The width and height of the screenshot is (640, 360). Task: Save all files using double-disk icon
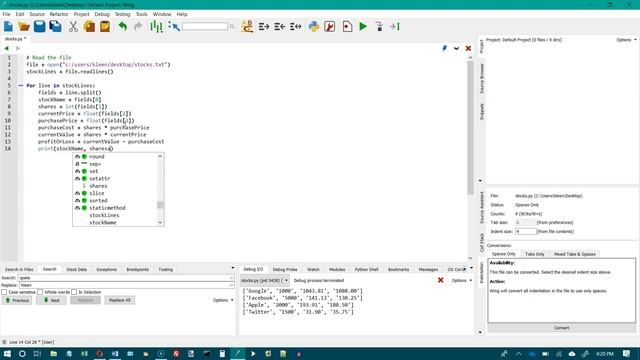tap(55, 27)
